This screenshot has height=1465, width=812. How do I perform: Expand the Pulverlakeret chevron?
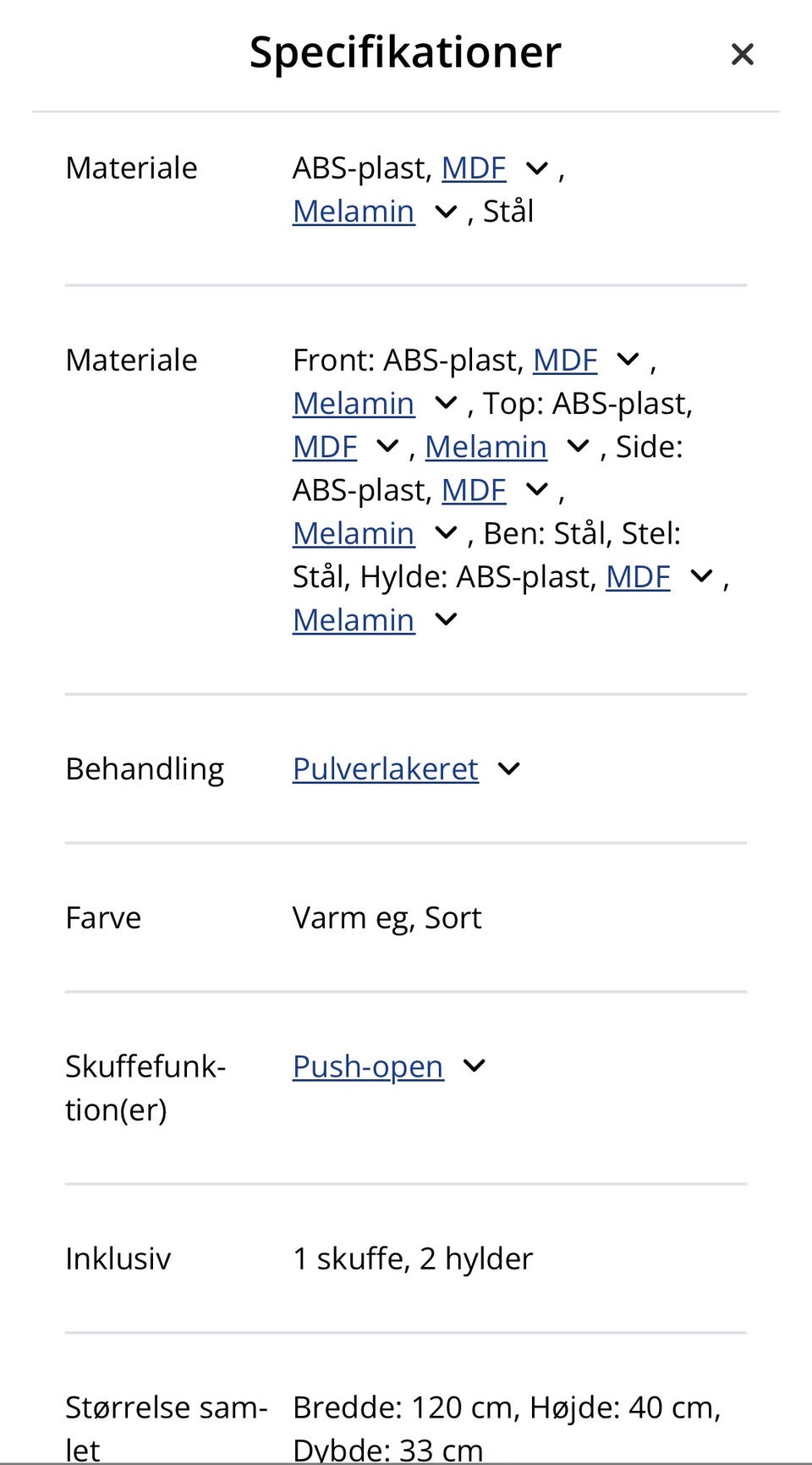pos(508,769)
